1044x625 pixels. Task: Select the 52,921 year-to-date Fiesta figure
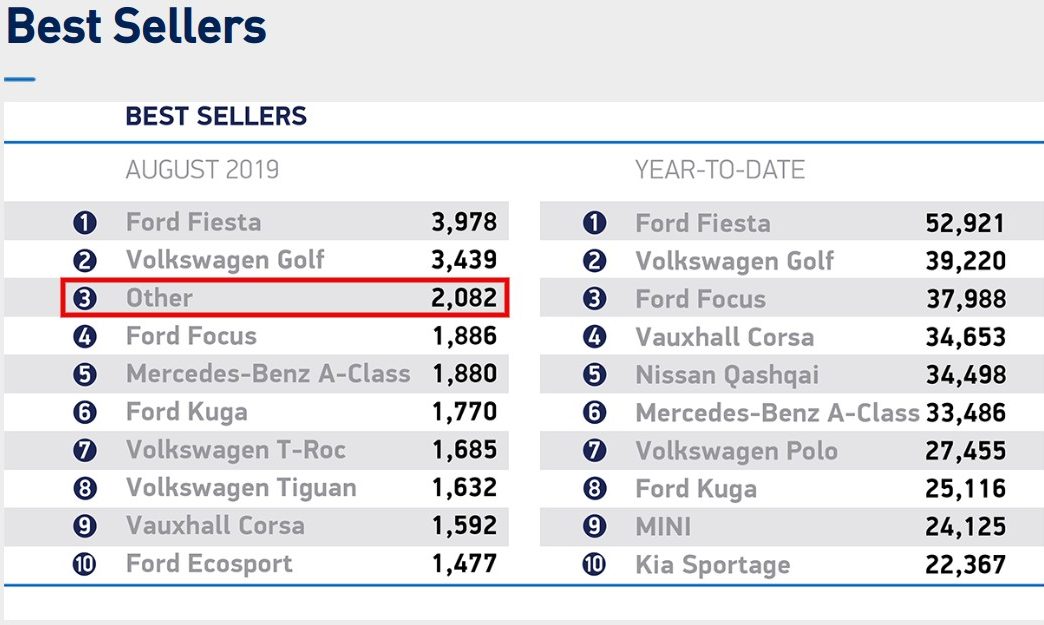(x=965, y=224)
